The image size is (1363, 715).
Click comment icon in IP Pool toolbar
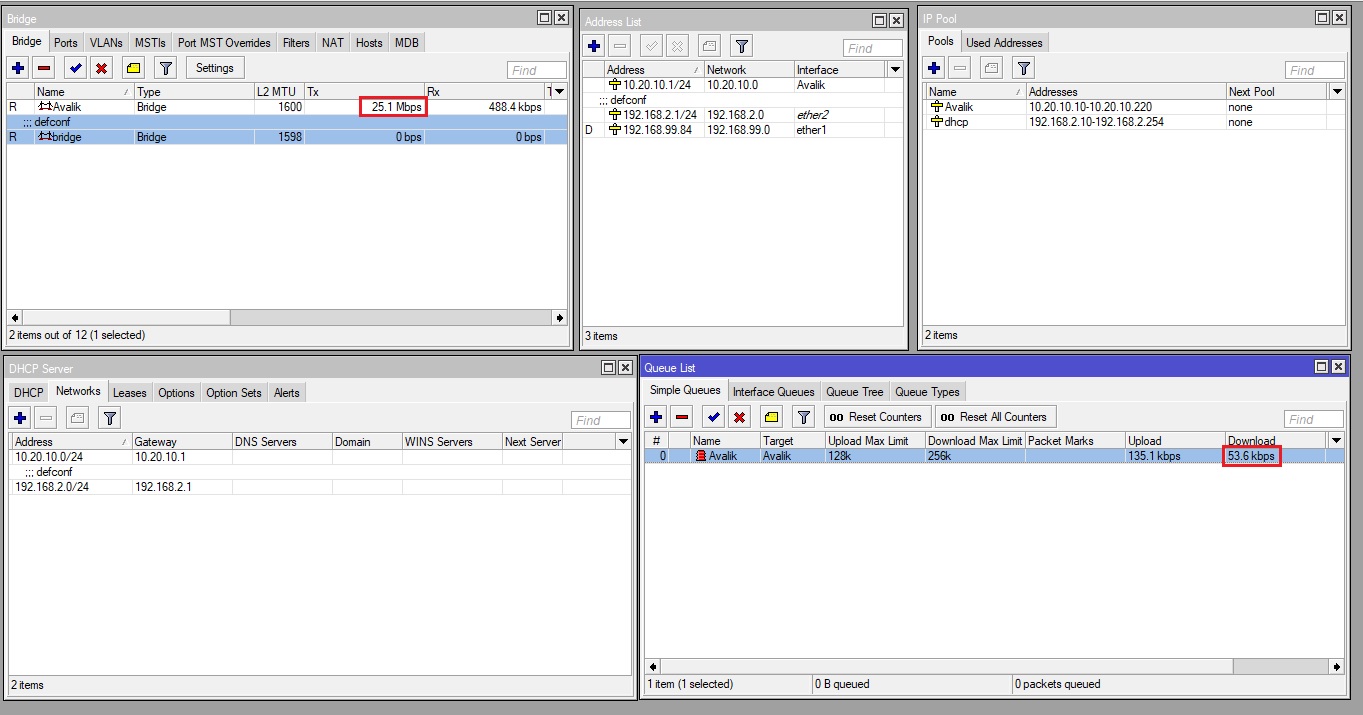tap(991, 68)
